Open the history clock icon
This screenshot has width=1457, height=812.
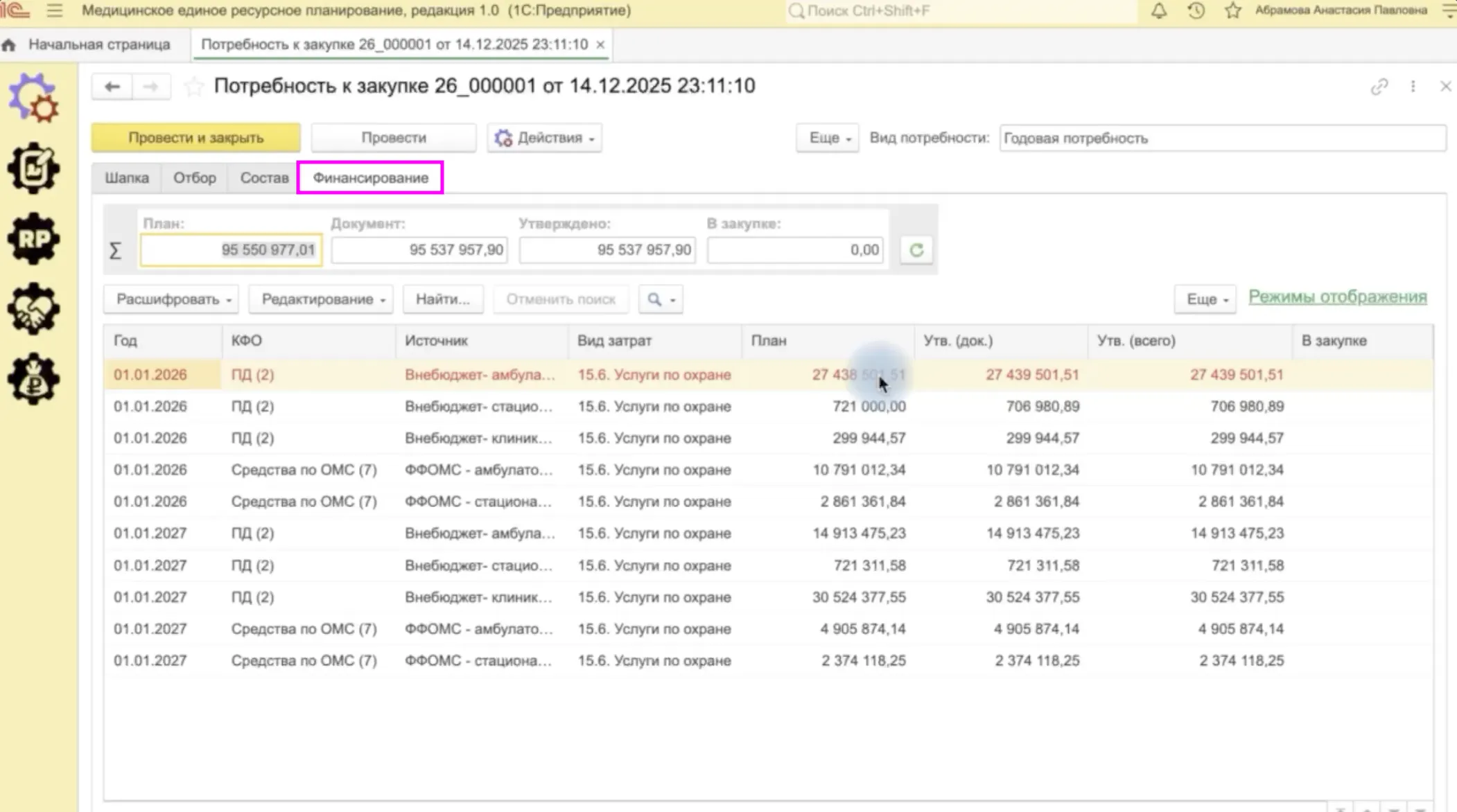tap(1196, 10)
